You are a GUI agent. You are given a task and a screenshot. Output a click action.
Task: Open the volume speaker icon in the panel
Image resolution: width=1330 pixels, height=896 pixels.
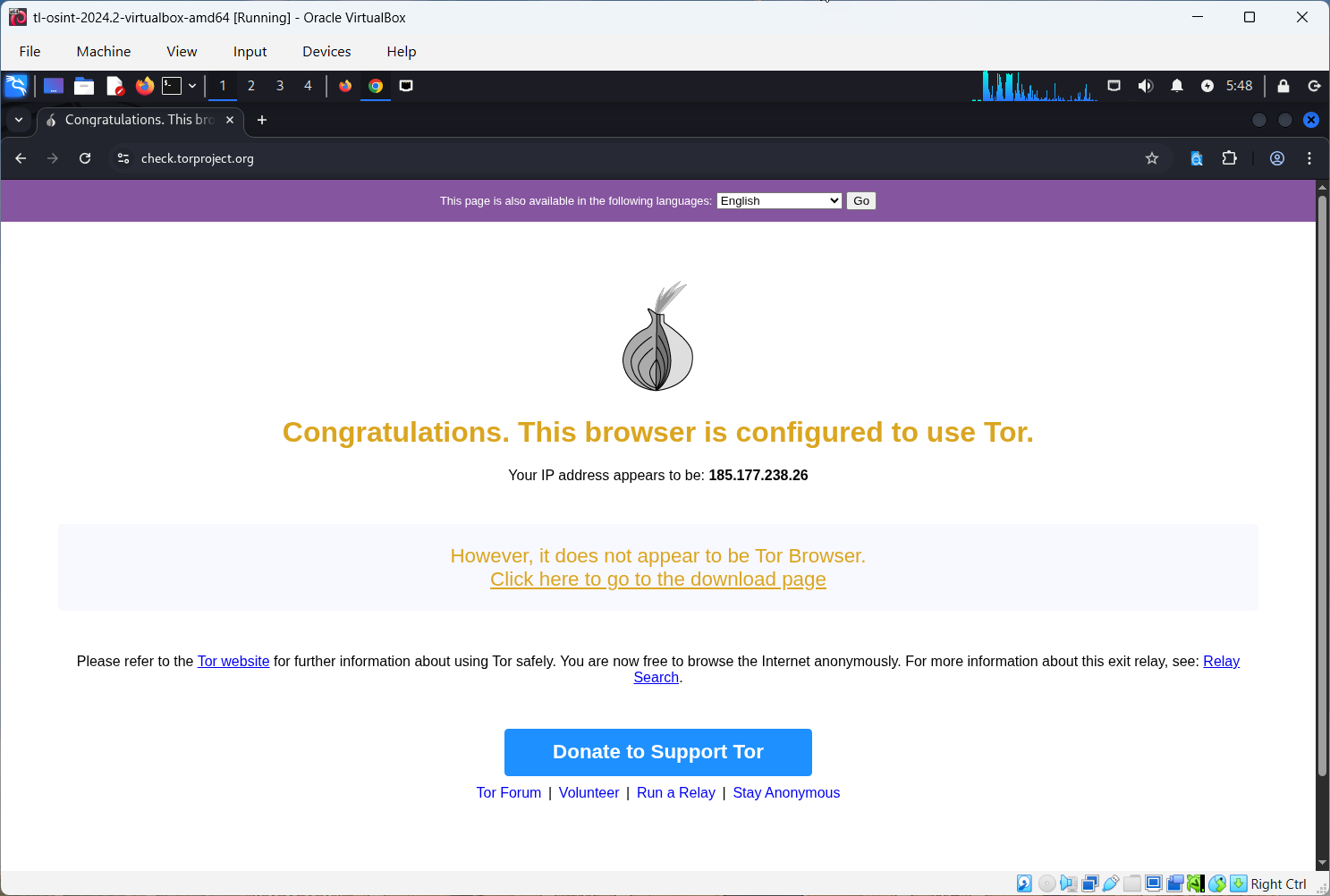coord(1145,86)
